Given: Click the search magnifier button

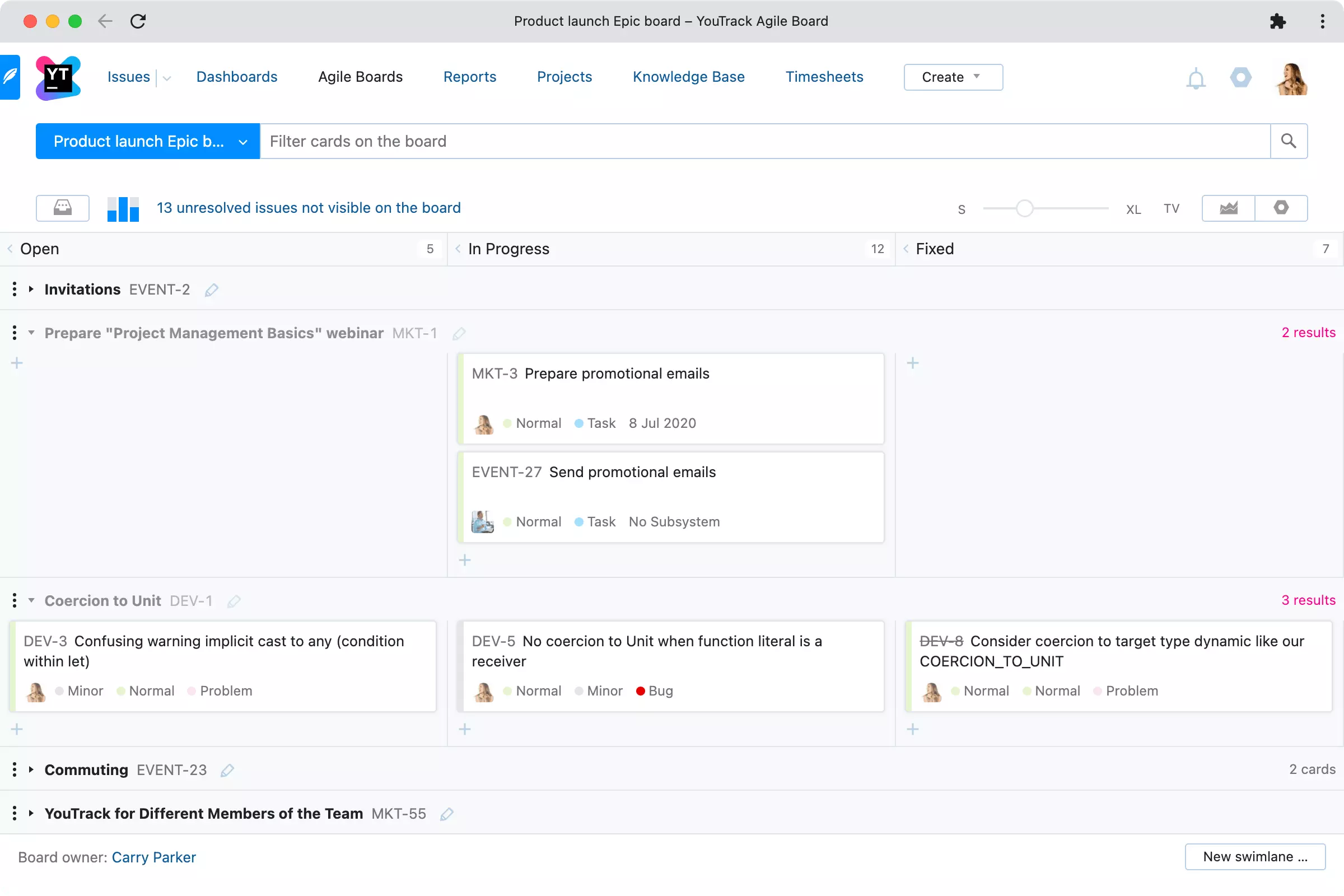Looking at the screenshot, I should pos(1289,141).
